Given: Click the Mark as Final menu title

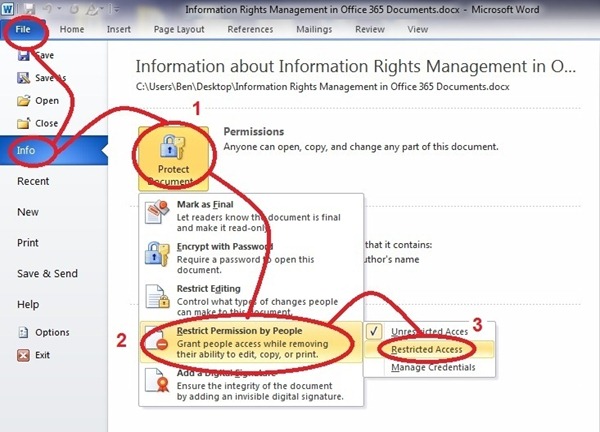Looking at the screenshot, I should (205, 204).
